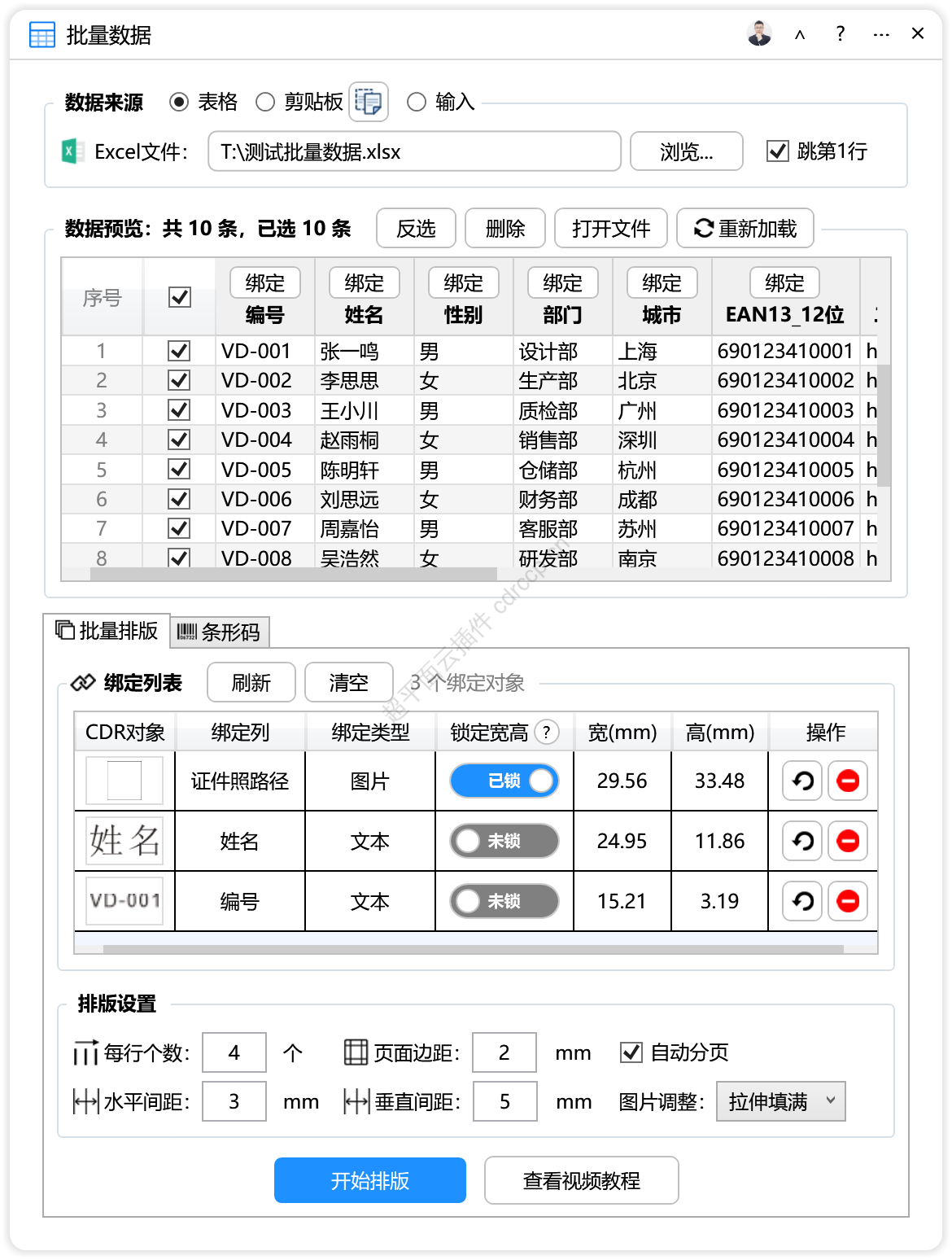Screen dimensions: 952x1260
Task: Click the 绑定列 cell 证件照路径
Action: point(240,781)
